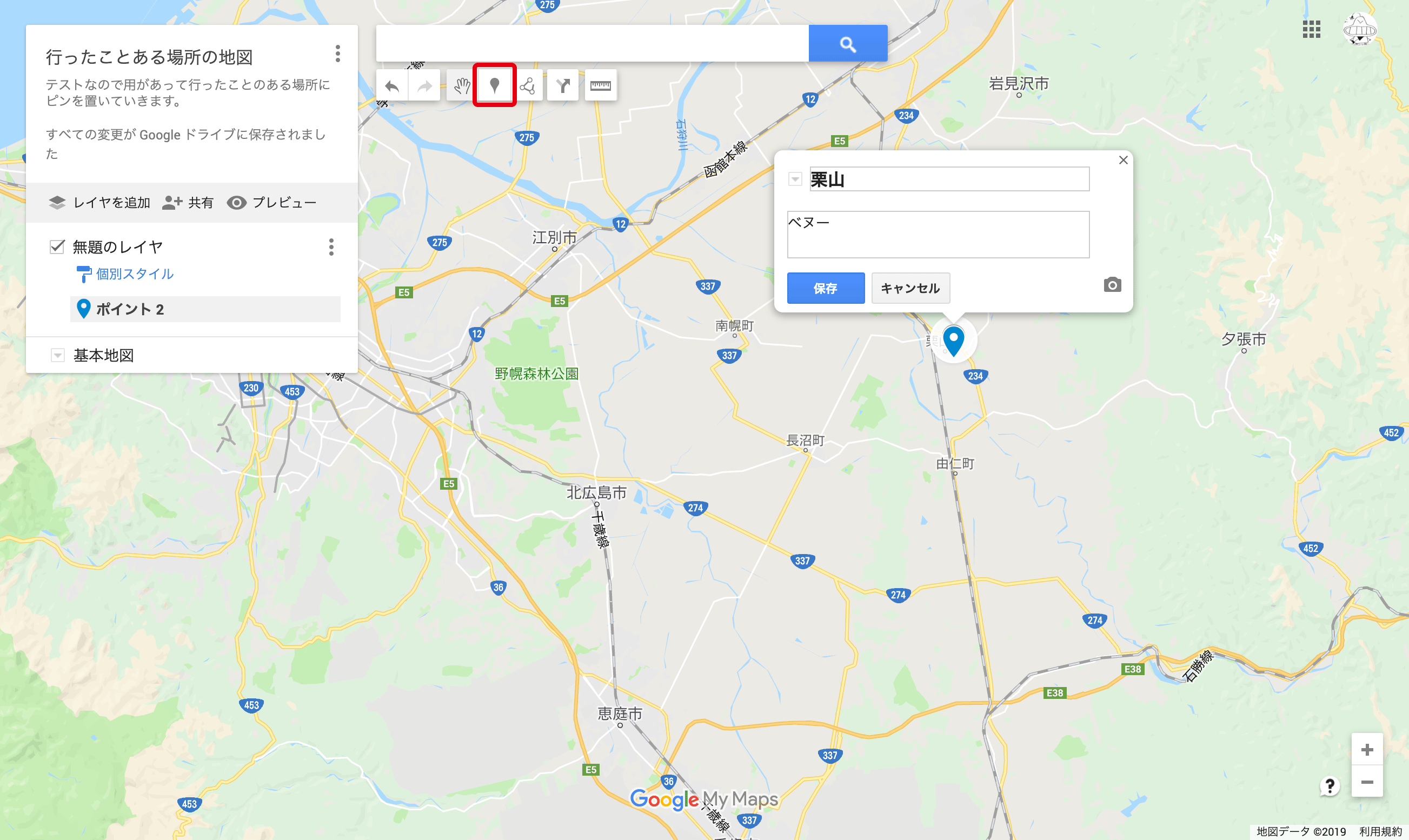Expand the 基本地図 base map section
Viewport: 1409px width, 840px height.
57,356
